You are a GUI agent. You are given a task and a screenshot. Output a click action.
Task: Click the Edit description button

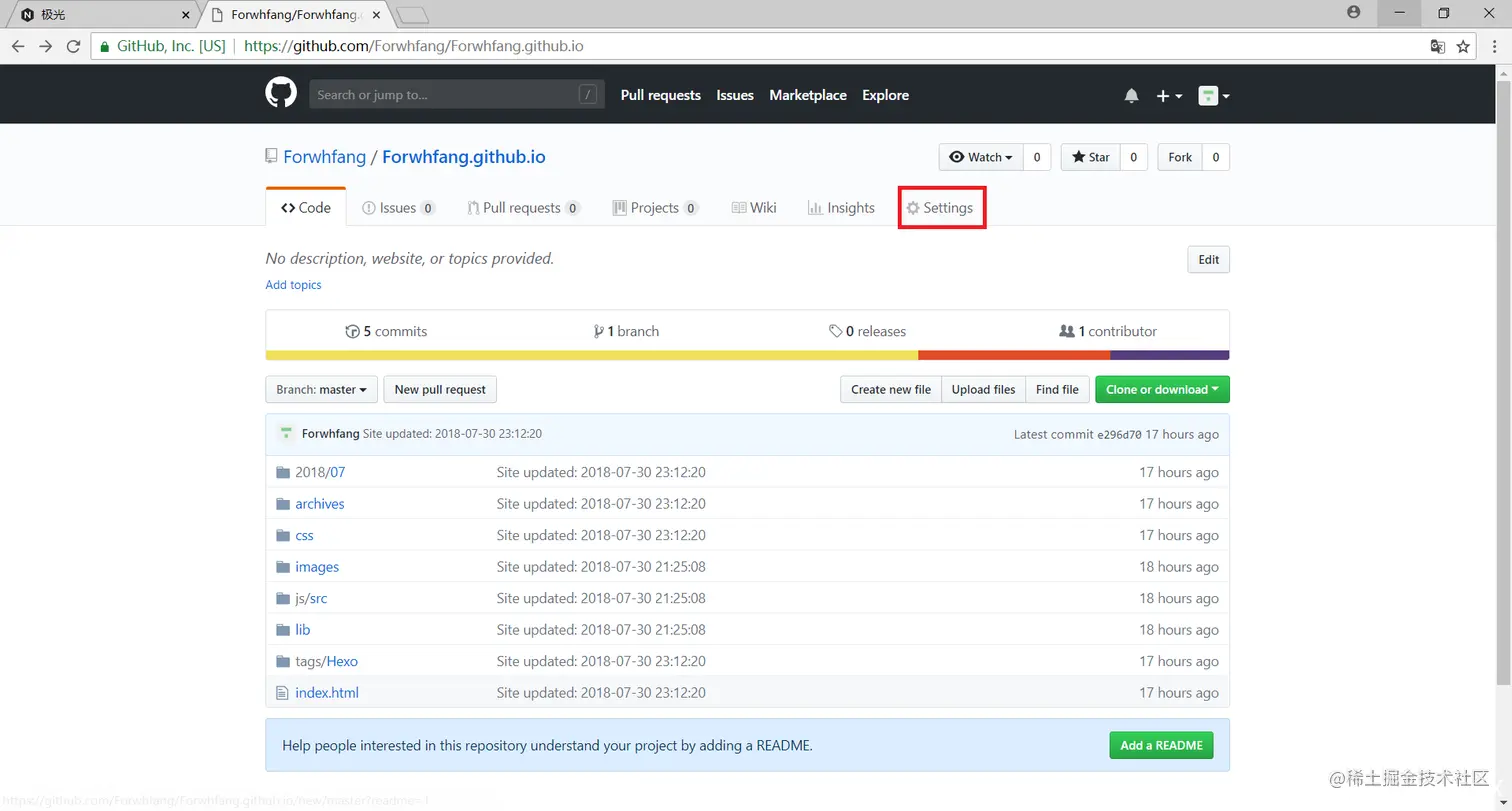click(x=1209, y=259)
